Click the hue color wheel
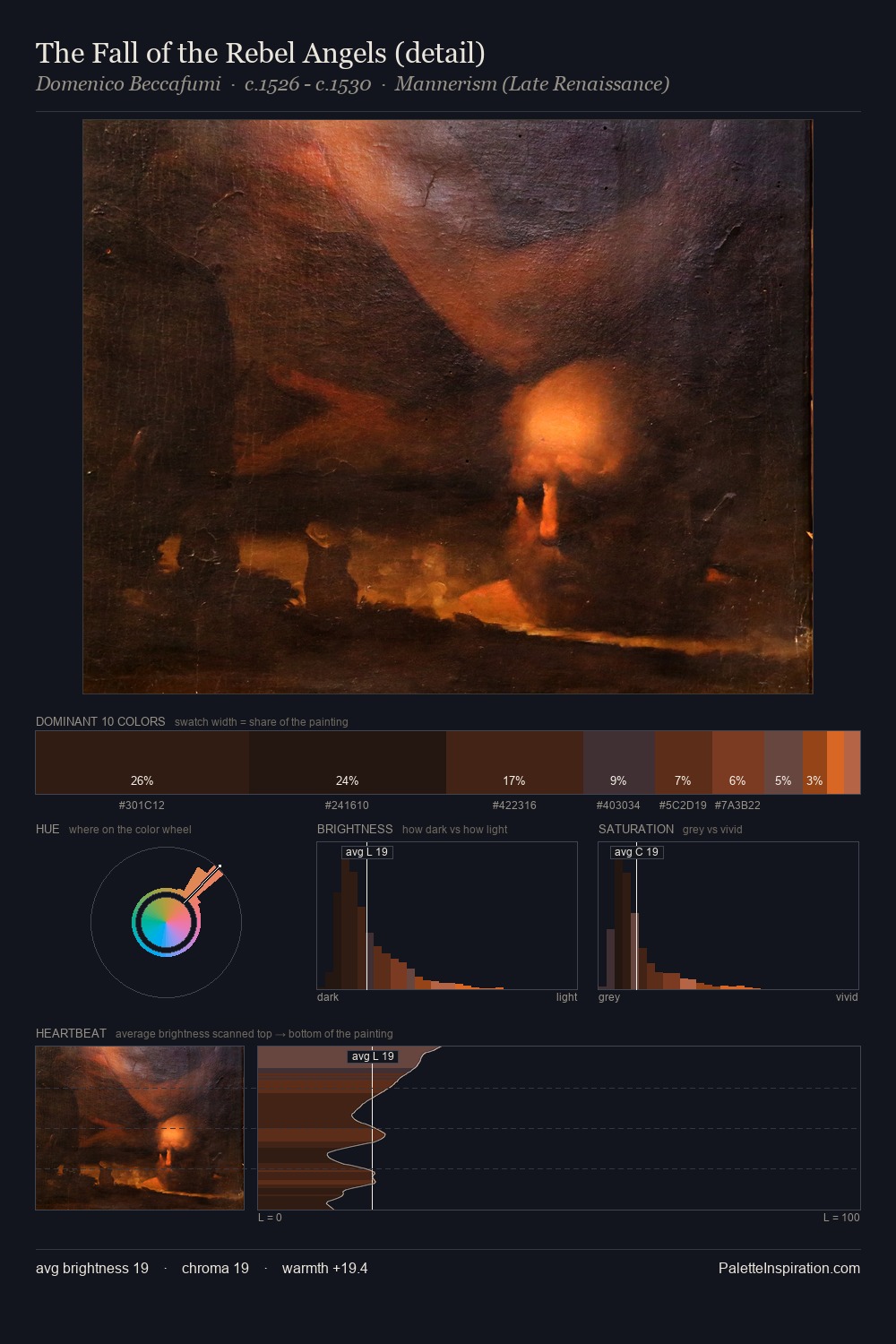The height and width of the screenshot is (1344, 896). [166, 922]
